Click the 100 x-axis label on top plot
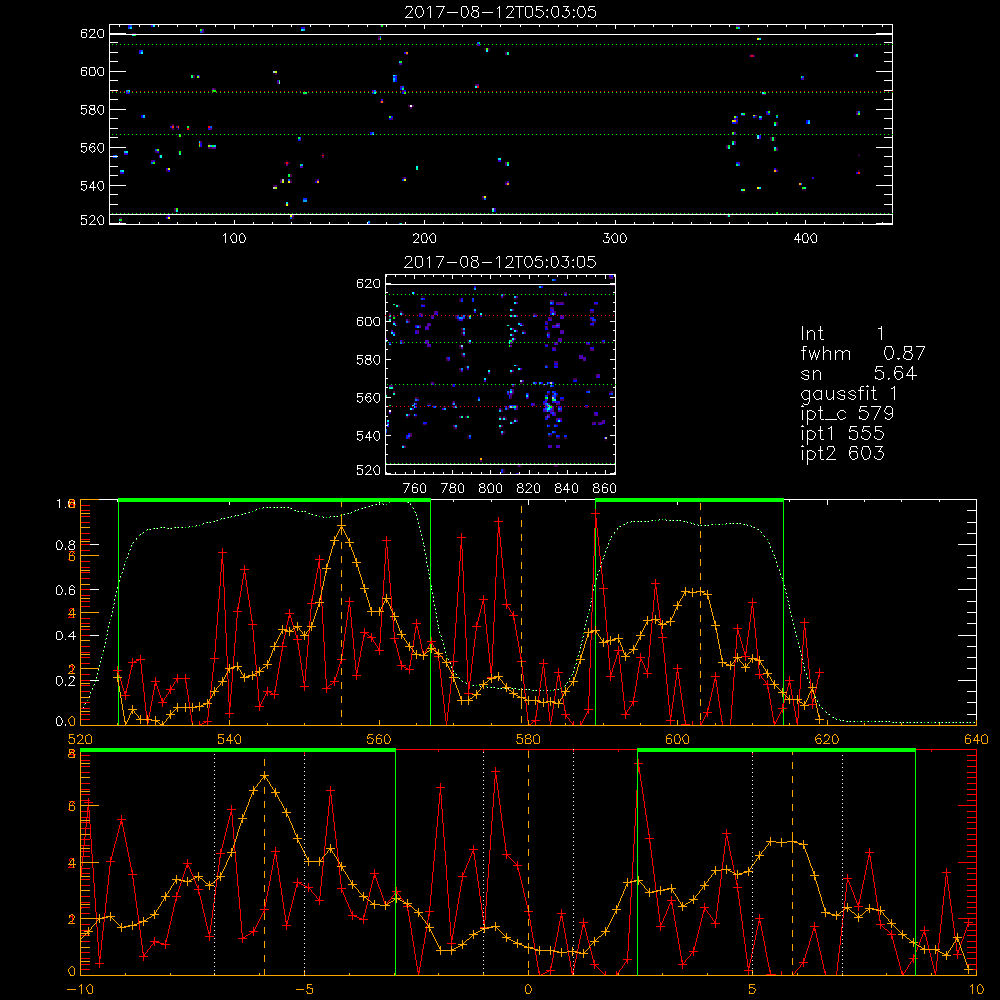This screenshot has height=1000, width=1000. pos(234,239)
